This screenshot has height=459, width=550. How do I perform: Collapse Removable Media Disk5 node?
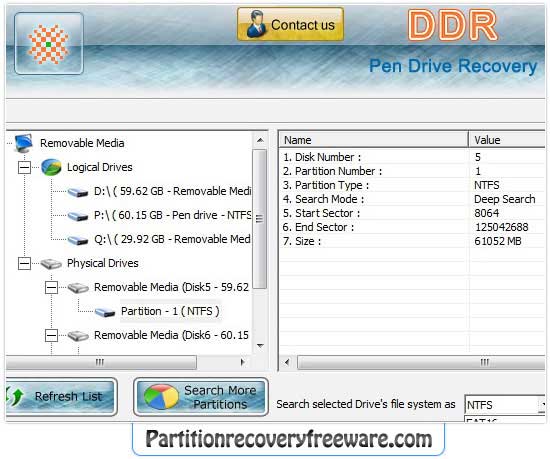tap(51, 288)
